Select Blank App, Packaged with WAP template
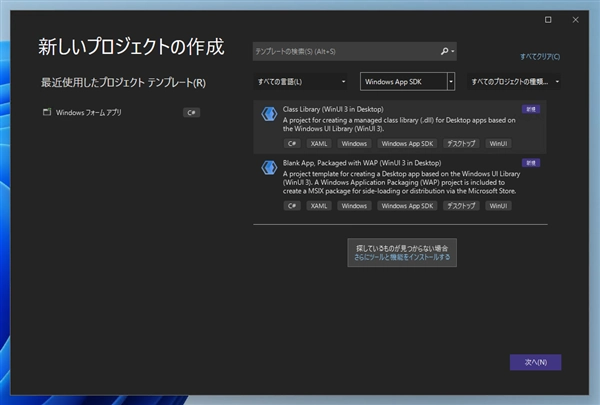Screen dimensions: 600x405 point(399,185)
